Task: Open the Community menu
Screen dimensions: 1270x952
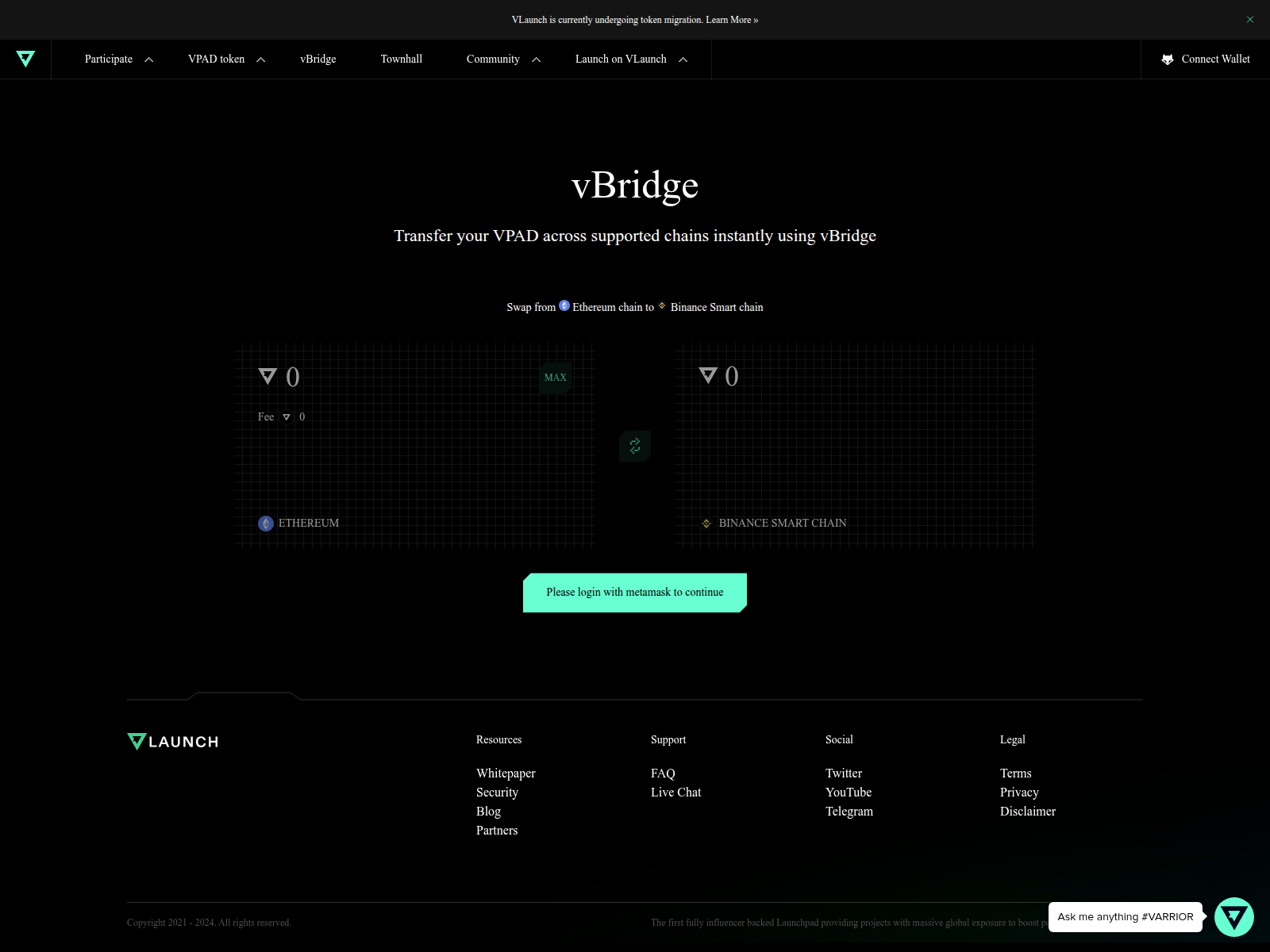Action: pyautogui.click(x=493, y=59)
